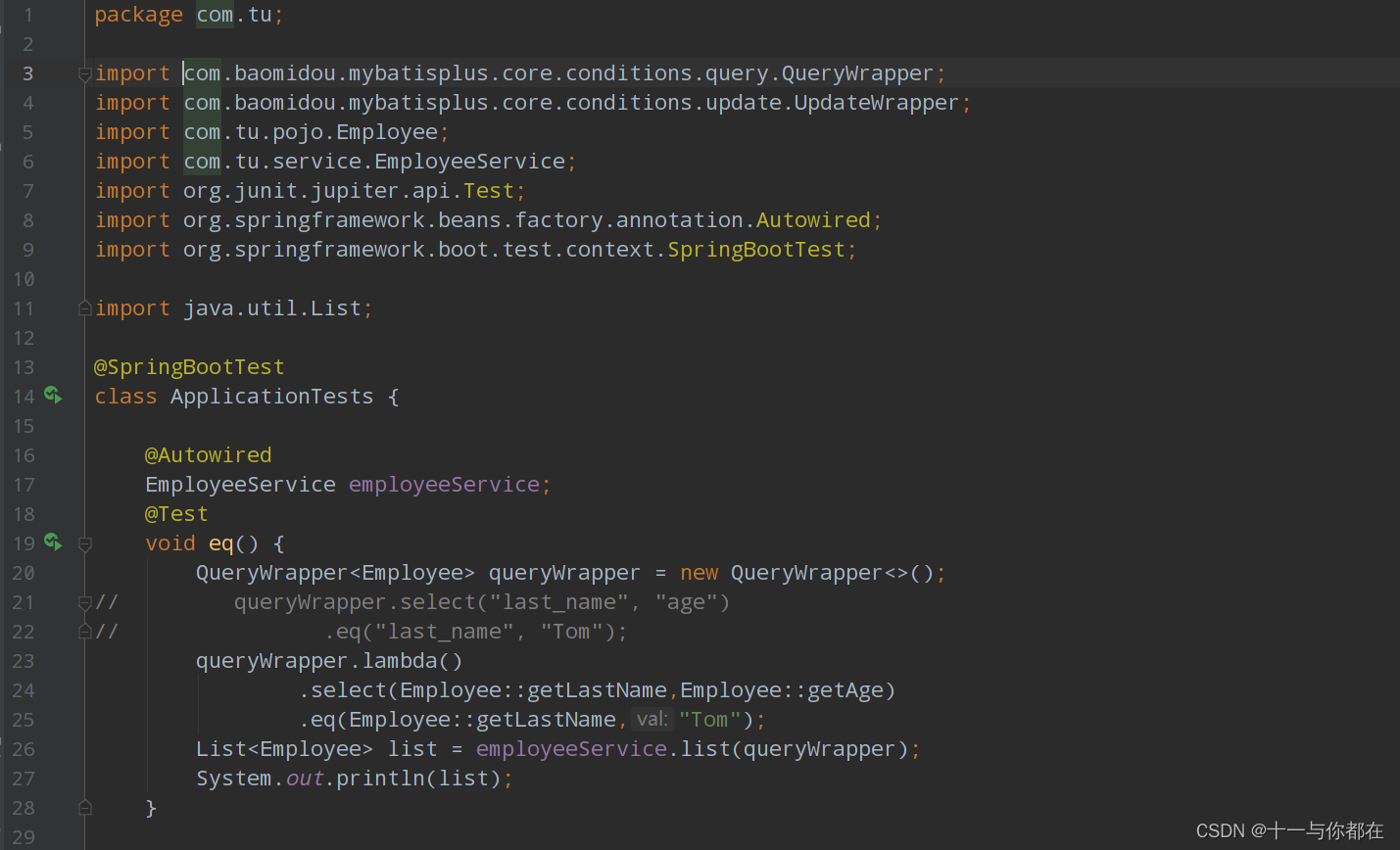Click fold end marker at line 28
Screen dimensions: 1400x850
point(85,808)
